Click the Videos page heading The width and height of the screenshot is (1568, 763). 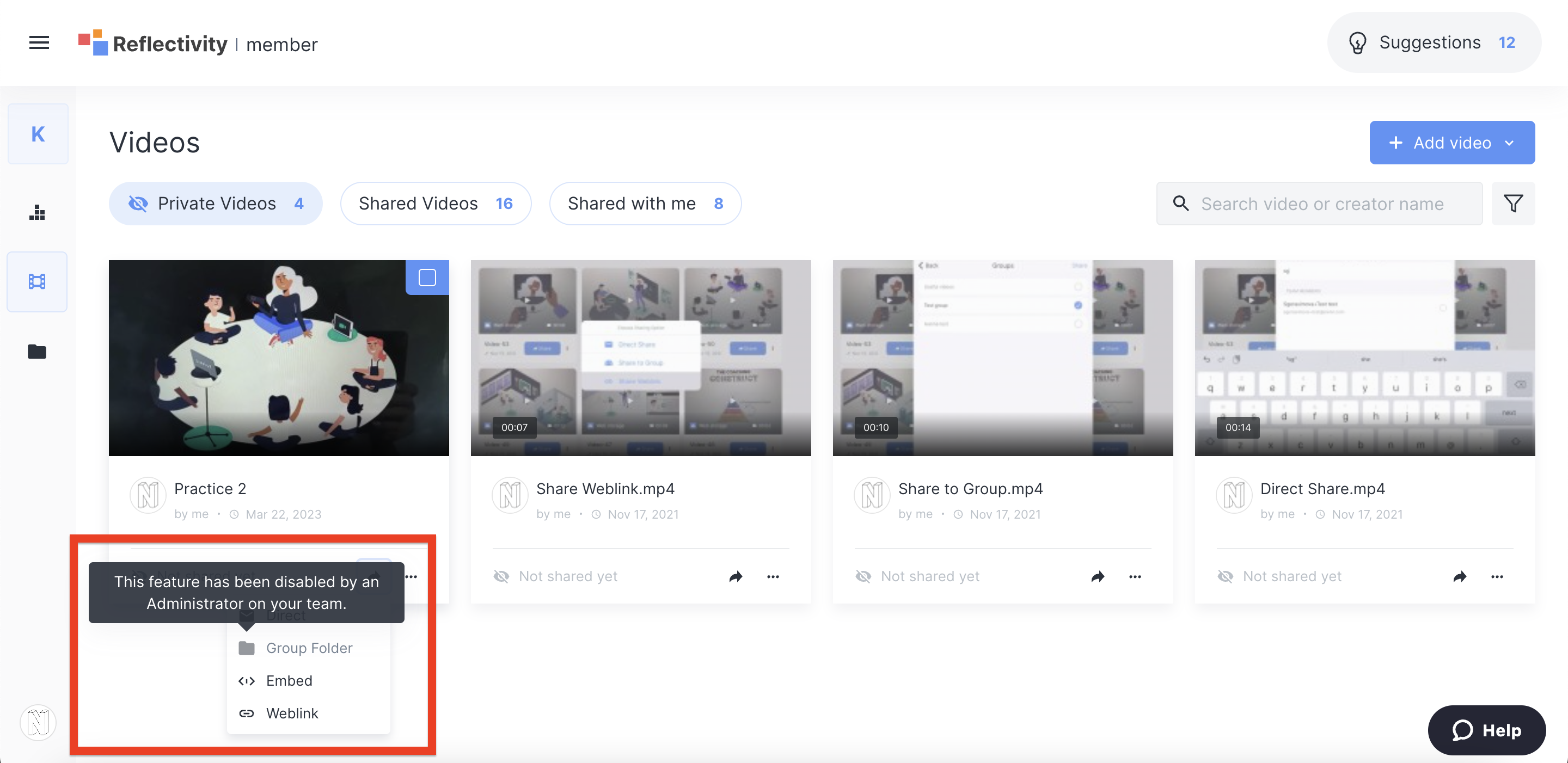pos(155,143)
